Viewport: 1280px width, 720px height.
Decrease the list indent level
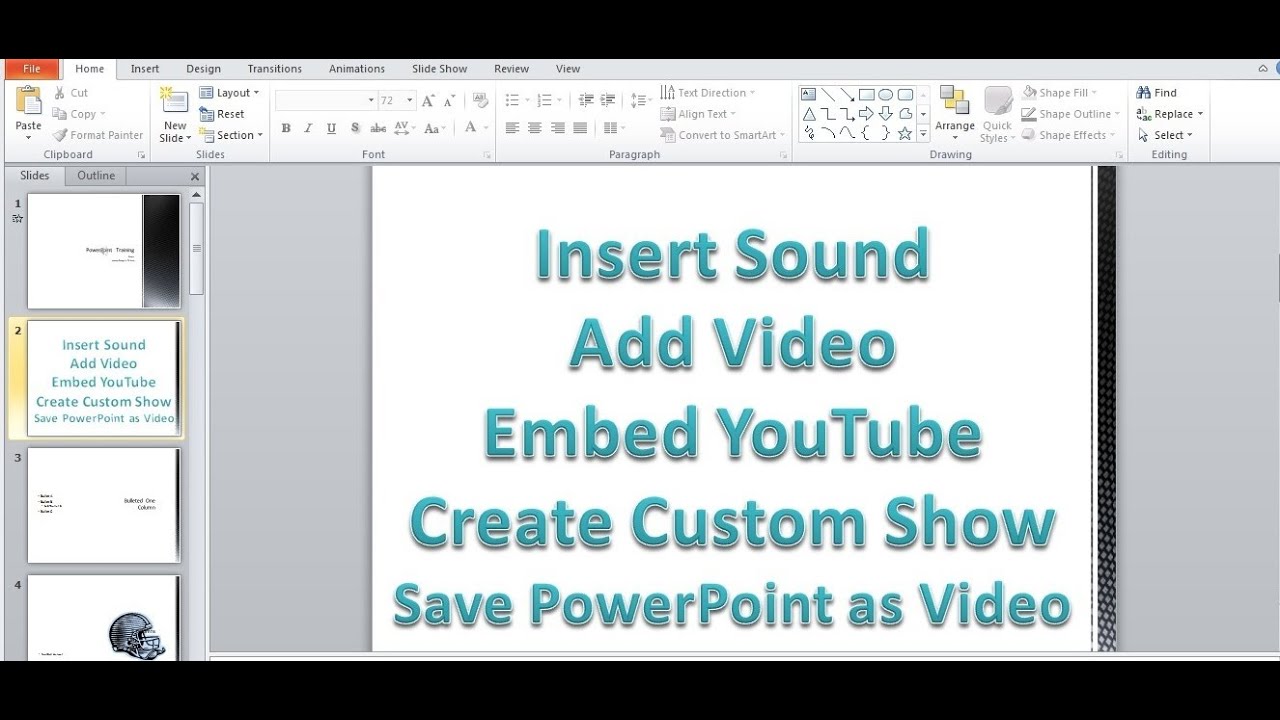click(586, 100)
